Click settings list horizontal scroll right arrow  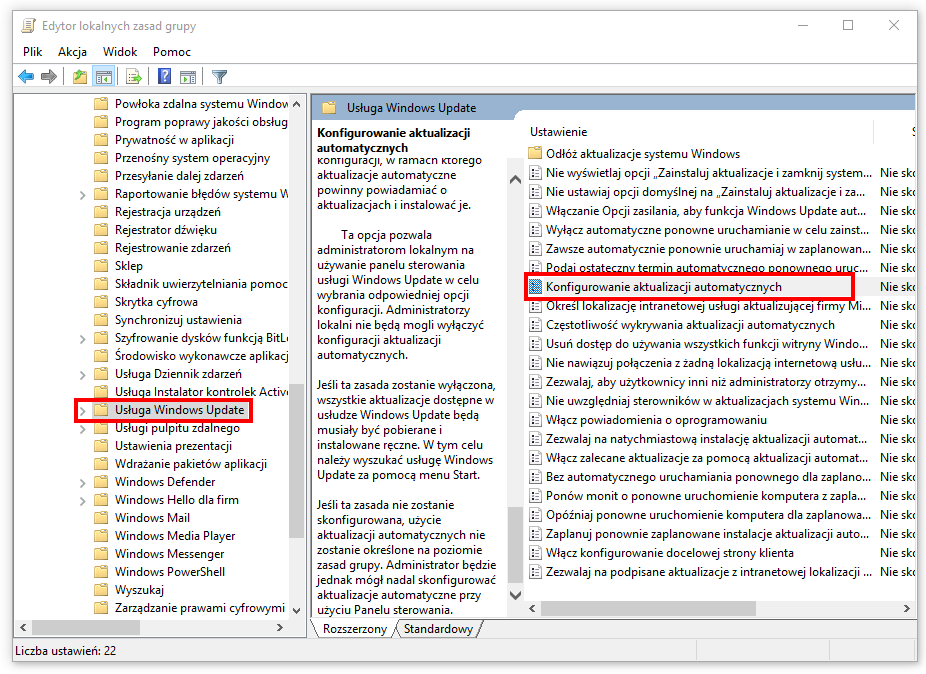coord(907,608)
